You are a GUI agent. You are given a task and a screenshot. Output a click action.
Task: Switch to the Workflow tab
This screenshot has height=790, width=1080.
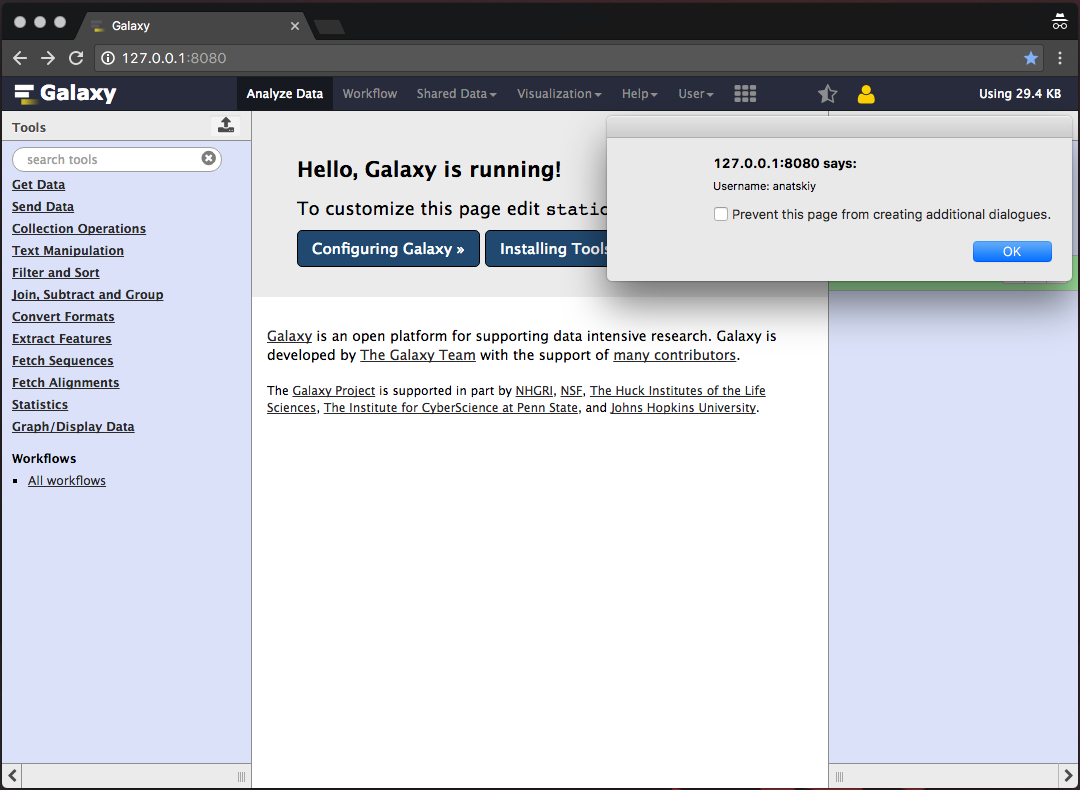click(x=369, y=94)
